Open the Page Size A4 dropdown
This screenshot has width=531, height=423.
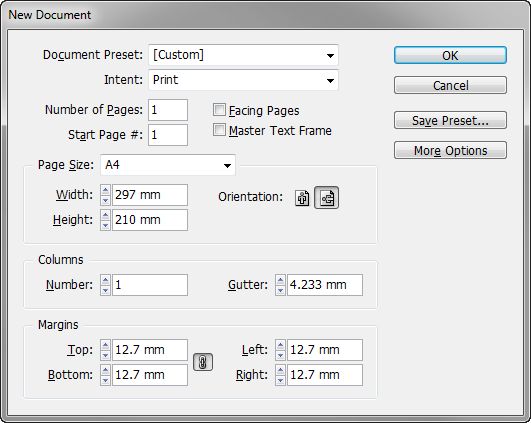(168, 165)
